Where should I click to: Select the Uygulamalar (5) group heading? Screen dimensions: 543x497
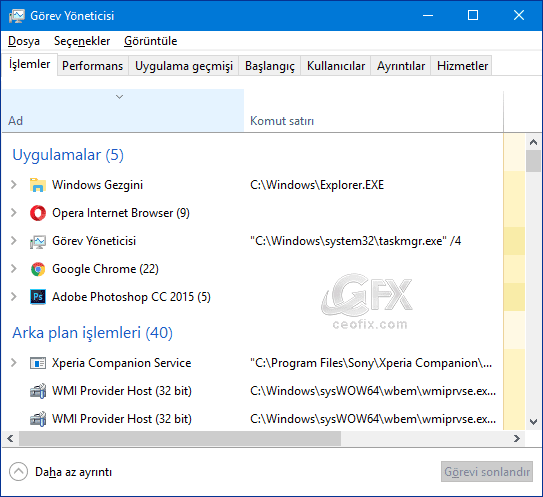coord(68,155)
